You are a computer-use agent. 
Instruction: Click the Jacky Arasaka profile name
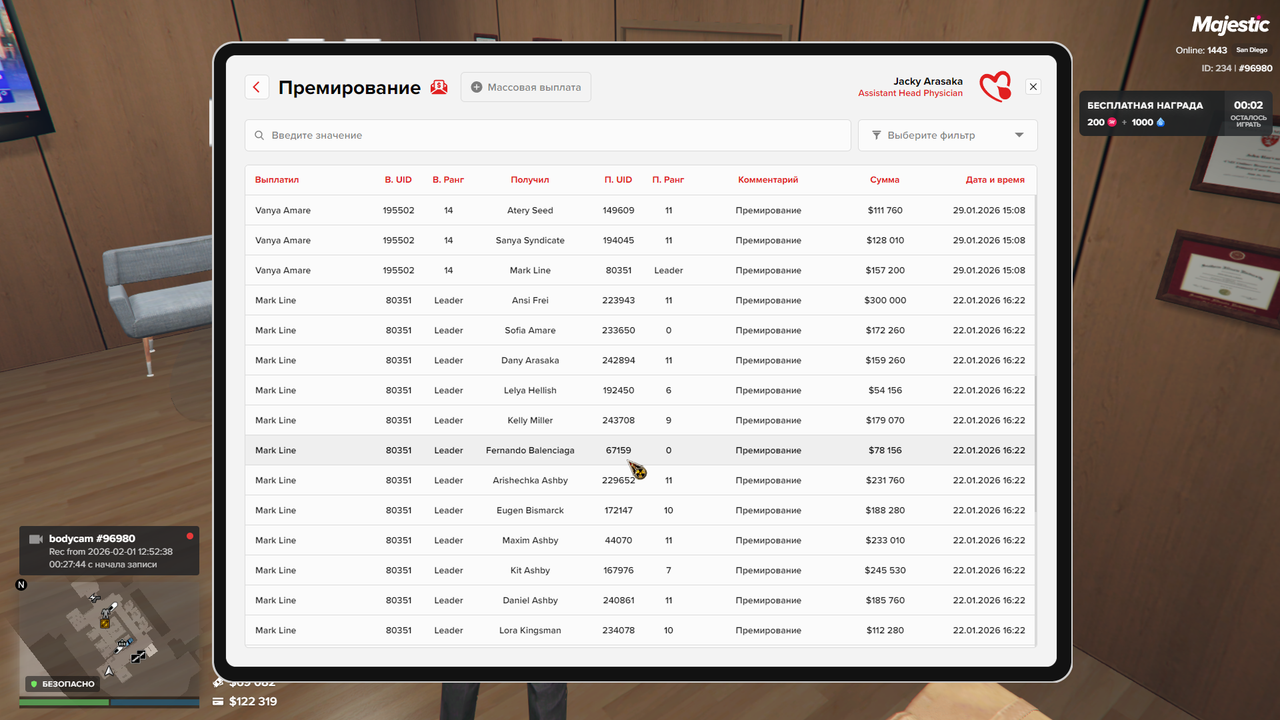928,81
